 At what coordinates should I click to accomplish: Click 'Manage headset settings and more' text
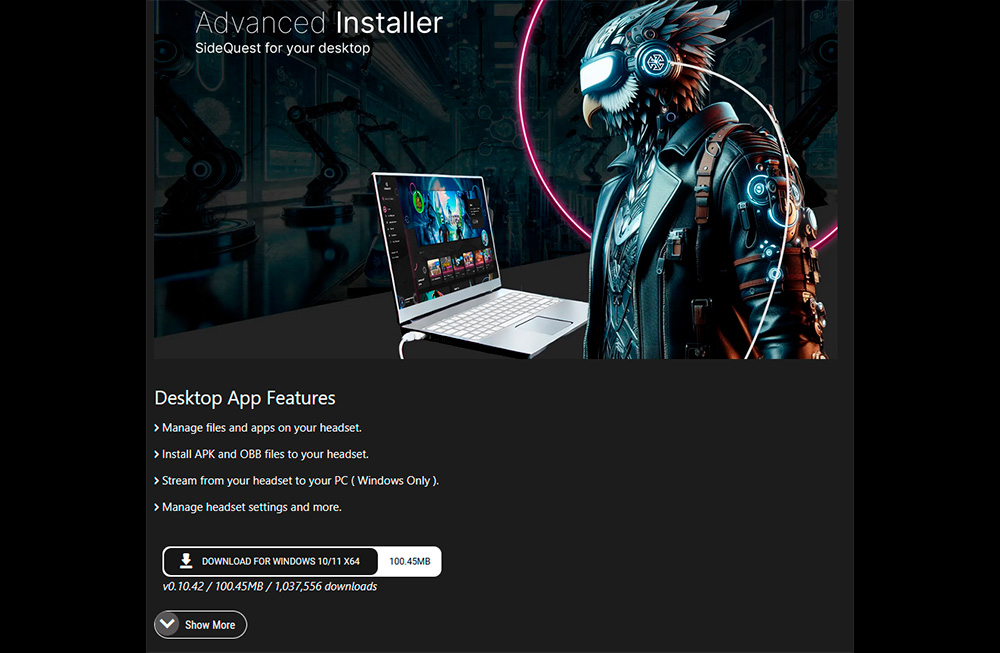click(251, 507)
